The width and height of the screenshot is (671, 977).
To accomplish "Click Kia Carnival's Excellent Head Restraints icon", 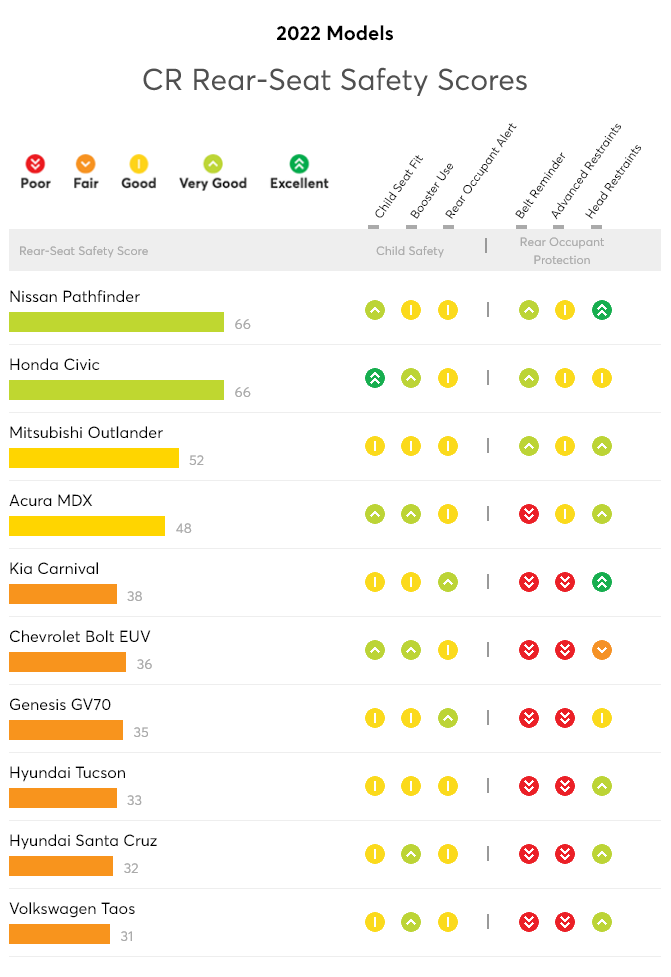I will tap(602, 582).
